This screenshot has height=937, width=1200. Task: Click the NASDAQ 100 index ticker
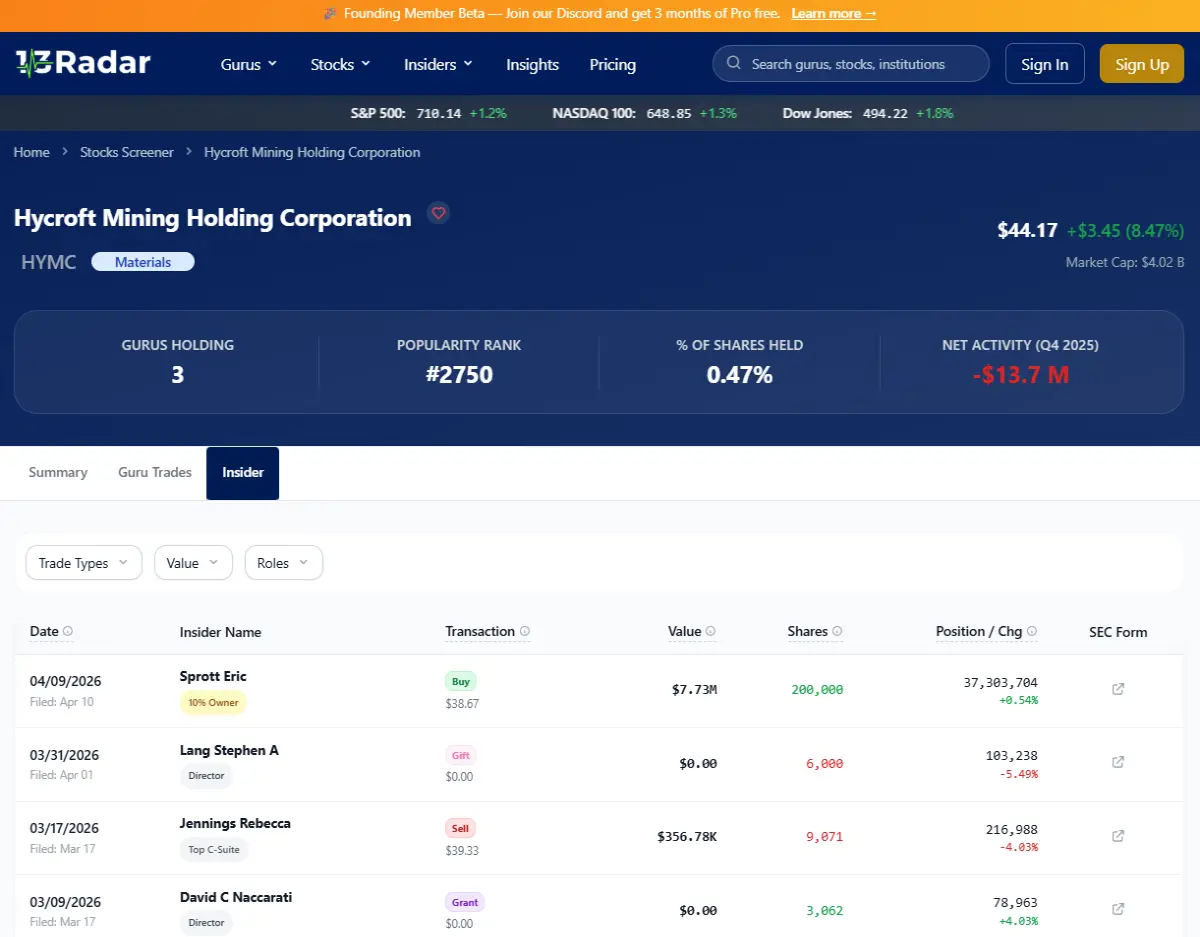(644, 113)
